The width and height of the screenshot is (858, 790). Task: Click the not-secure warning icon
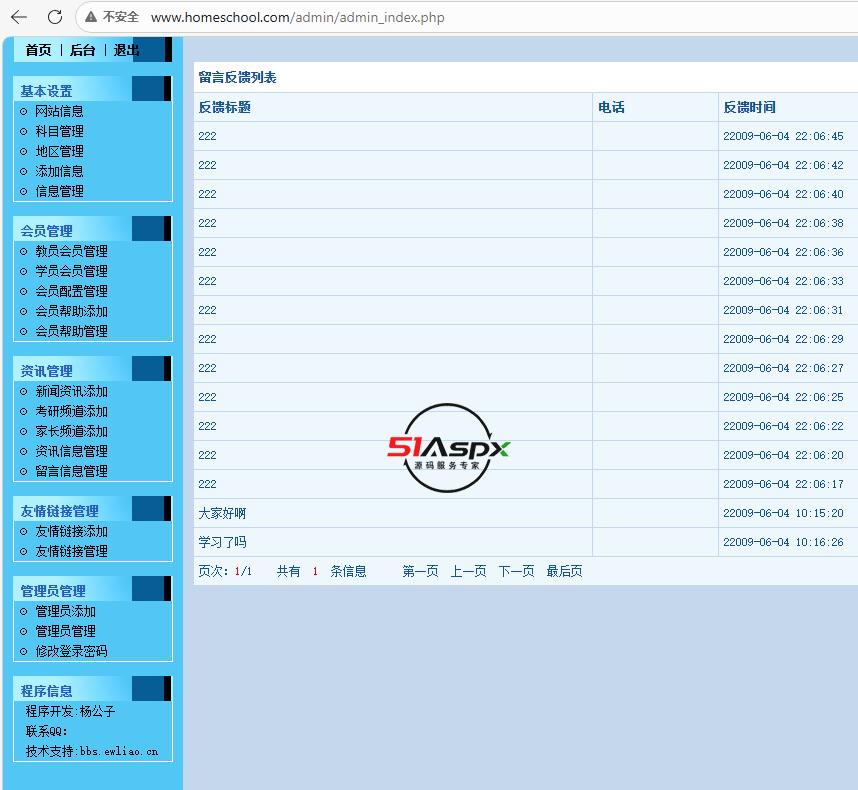click(91, 17)
